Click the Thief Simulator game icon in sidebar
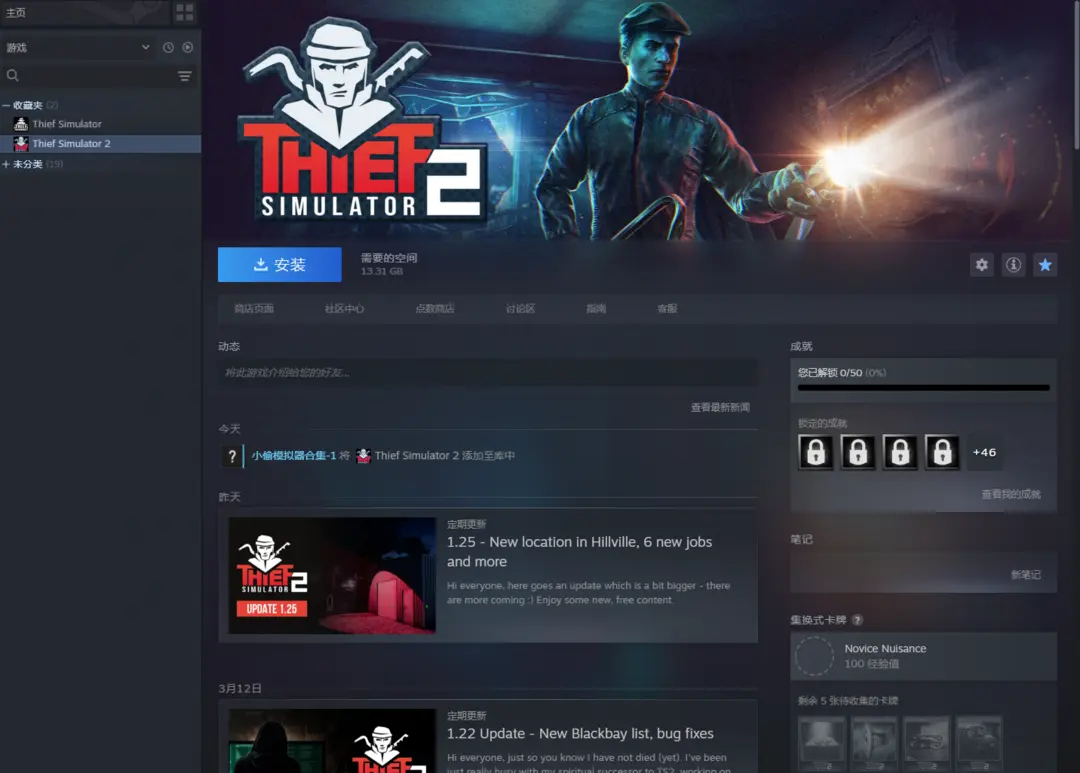Viewport: 1080px width, 773px height. pos(21,124)
